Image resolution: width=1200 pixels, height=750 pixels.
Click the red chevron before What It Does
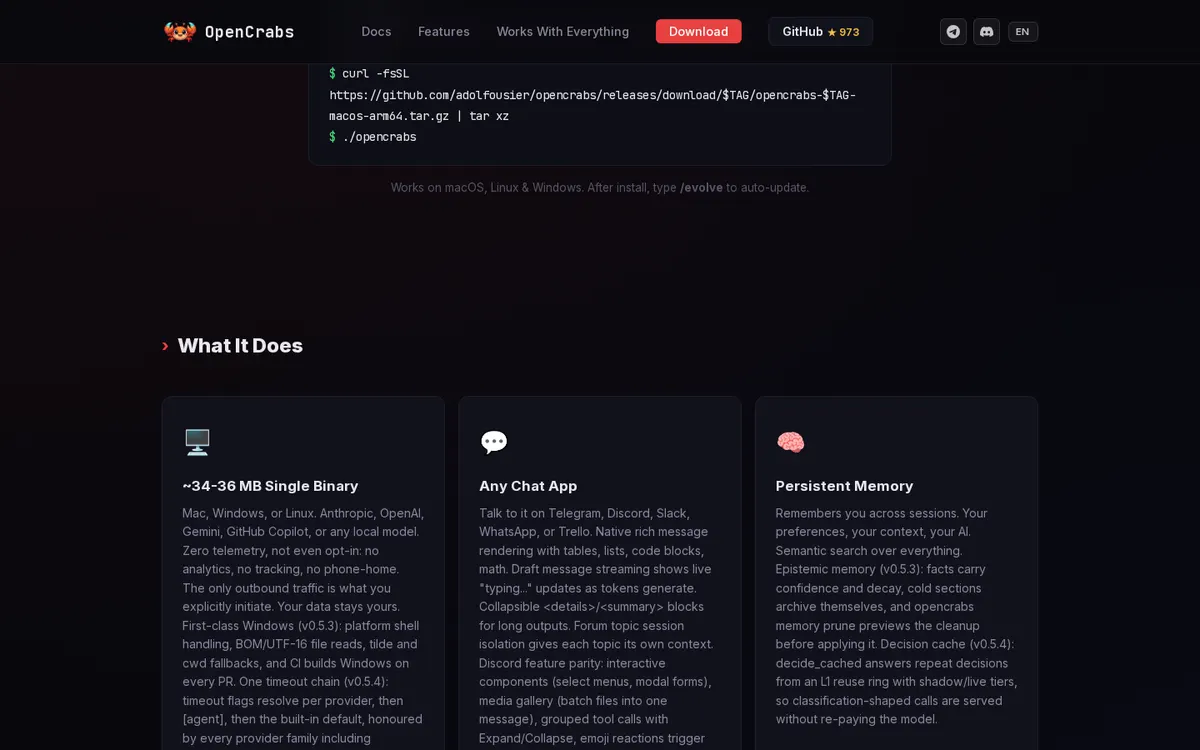(165, 346)
